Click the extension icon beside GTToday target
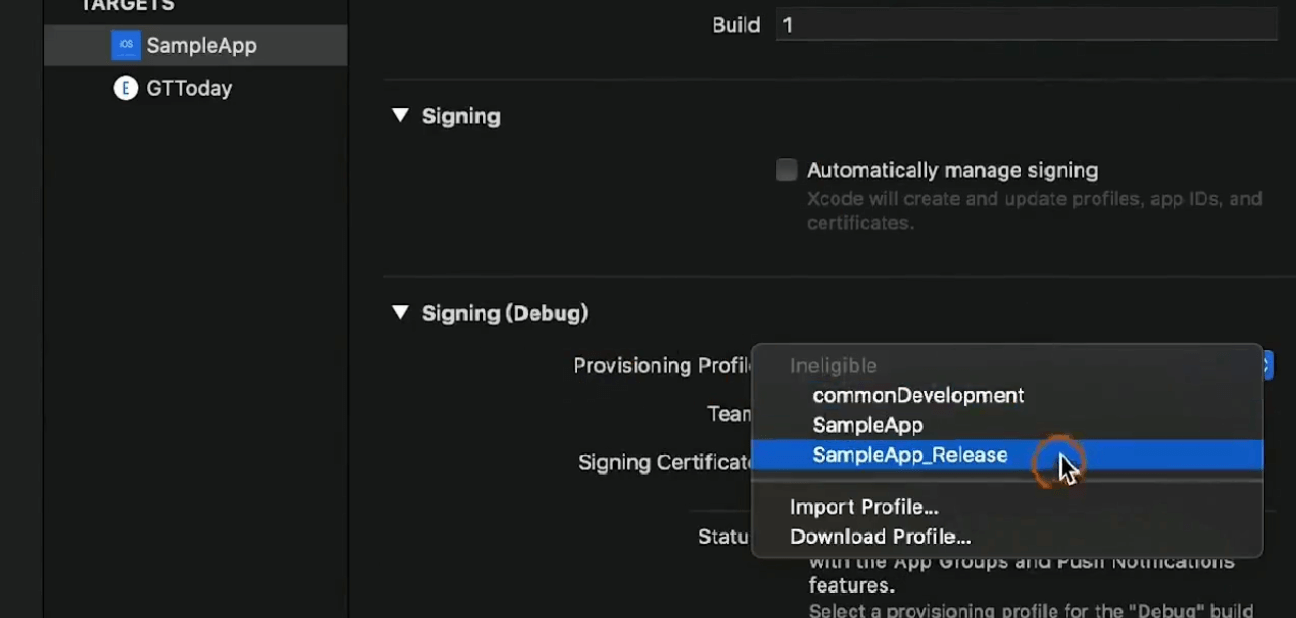This screenshot has width=1296, height=618. point(125,89)
